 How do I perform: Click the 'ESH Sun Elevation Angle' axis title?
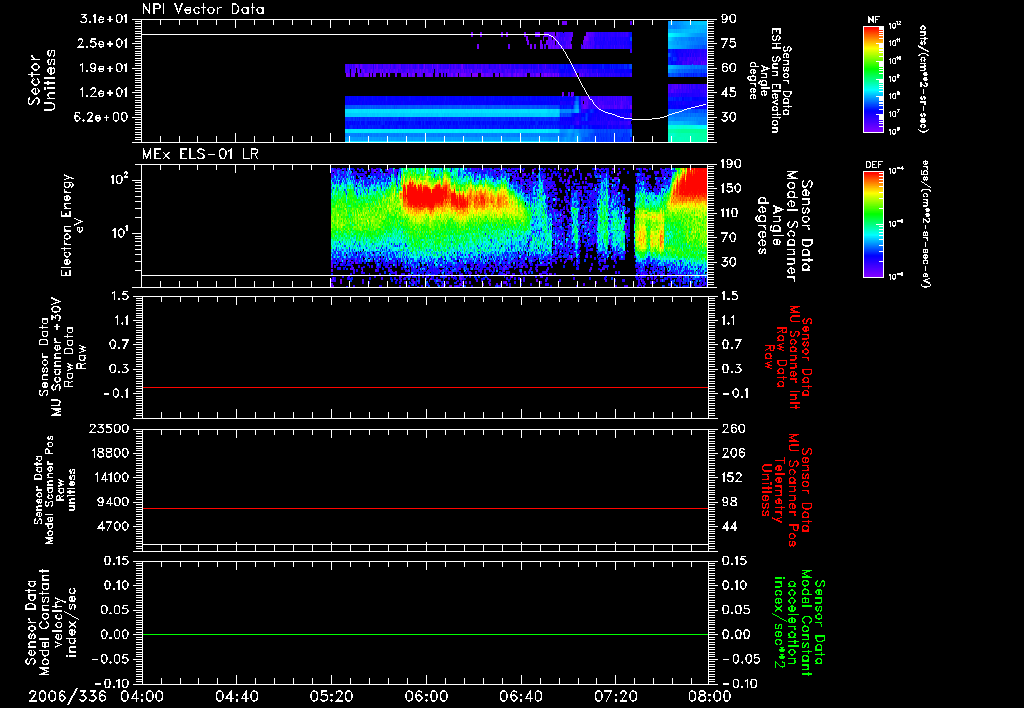click(770, 80)
